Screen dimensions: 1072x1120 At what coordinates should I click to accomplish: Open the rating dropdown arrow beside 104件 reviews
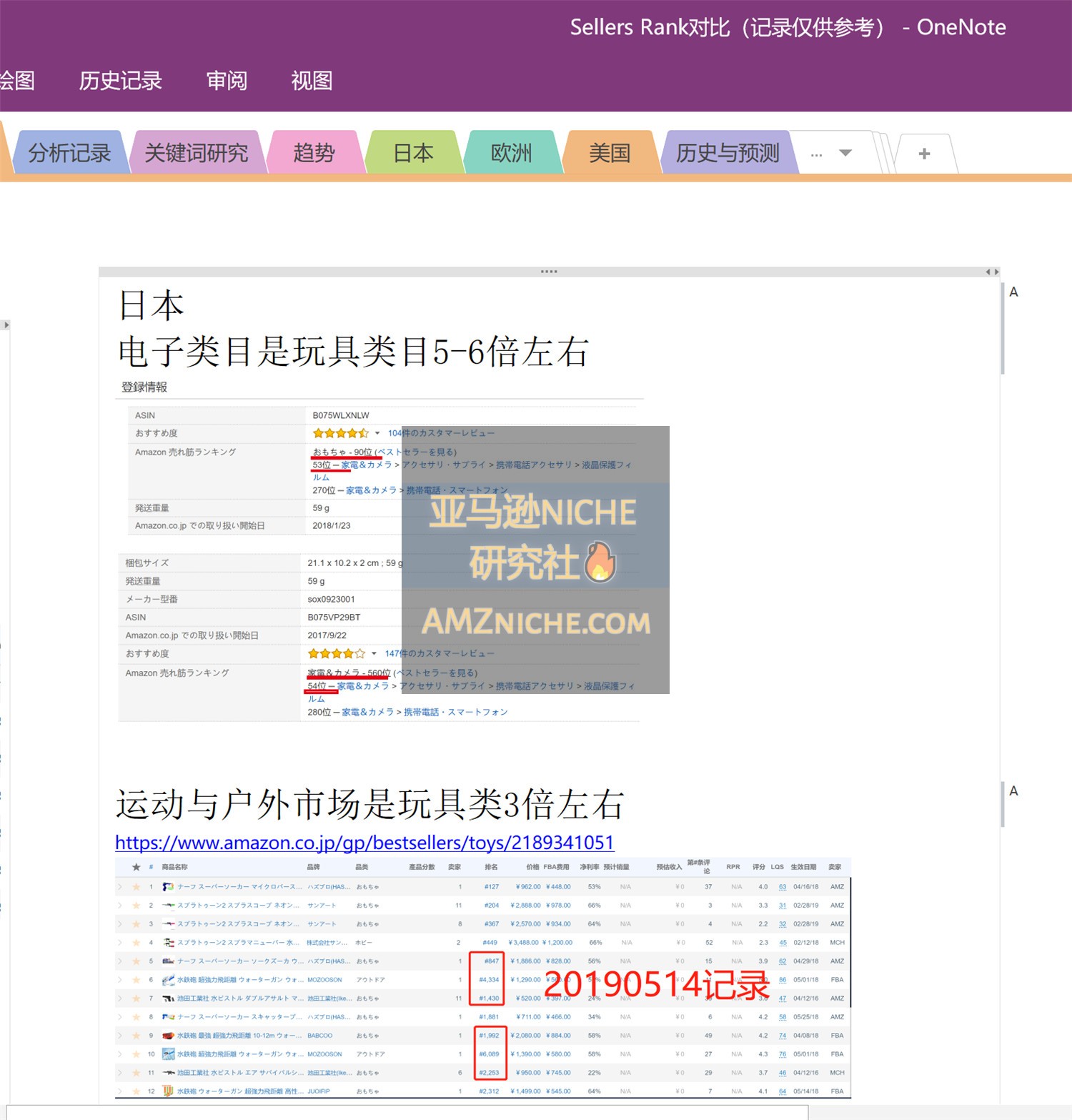(377, 433)
